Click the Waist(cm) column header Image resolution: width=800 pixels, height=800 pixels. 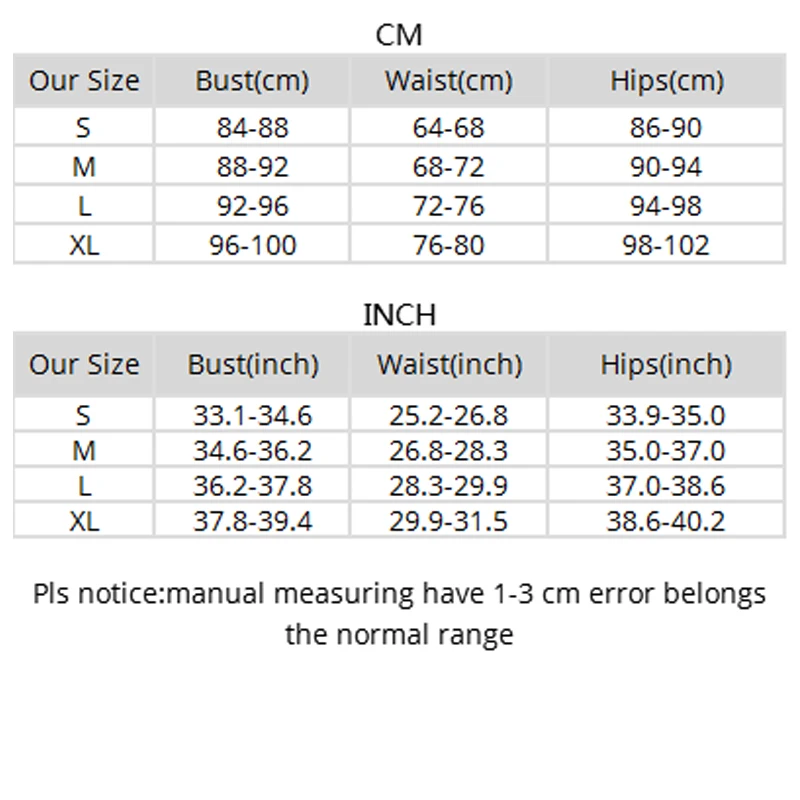(x=448, y=81)
